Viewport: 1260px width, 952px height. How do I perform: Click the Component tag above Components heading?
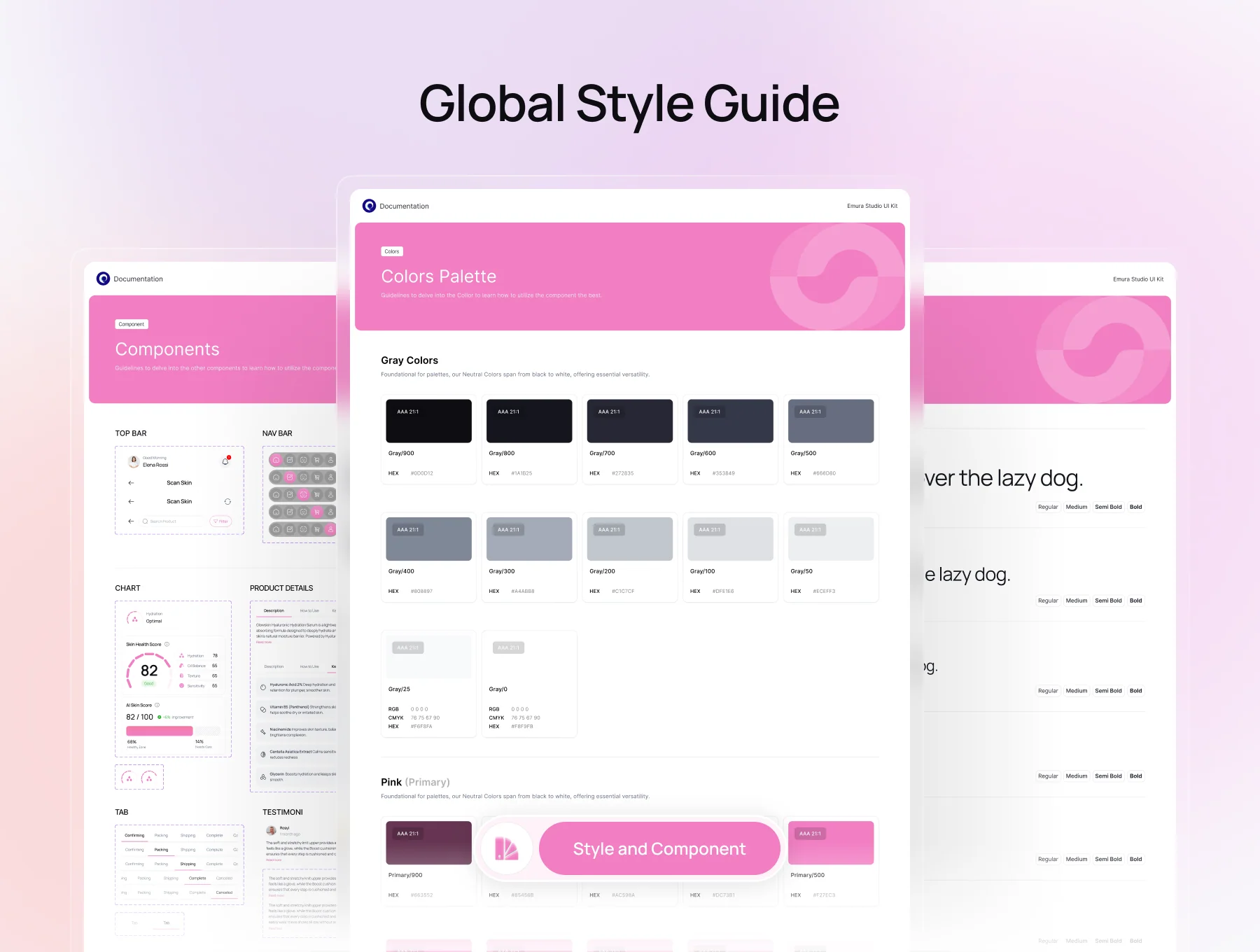point(132,324)
